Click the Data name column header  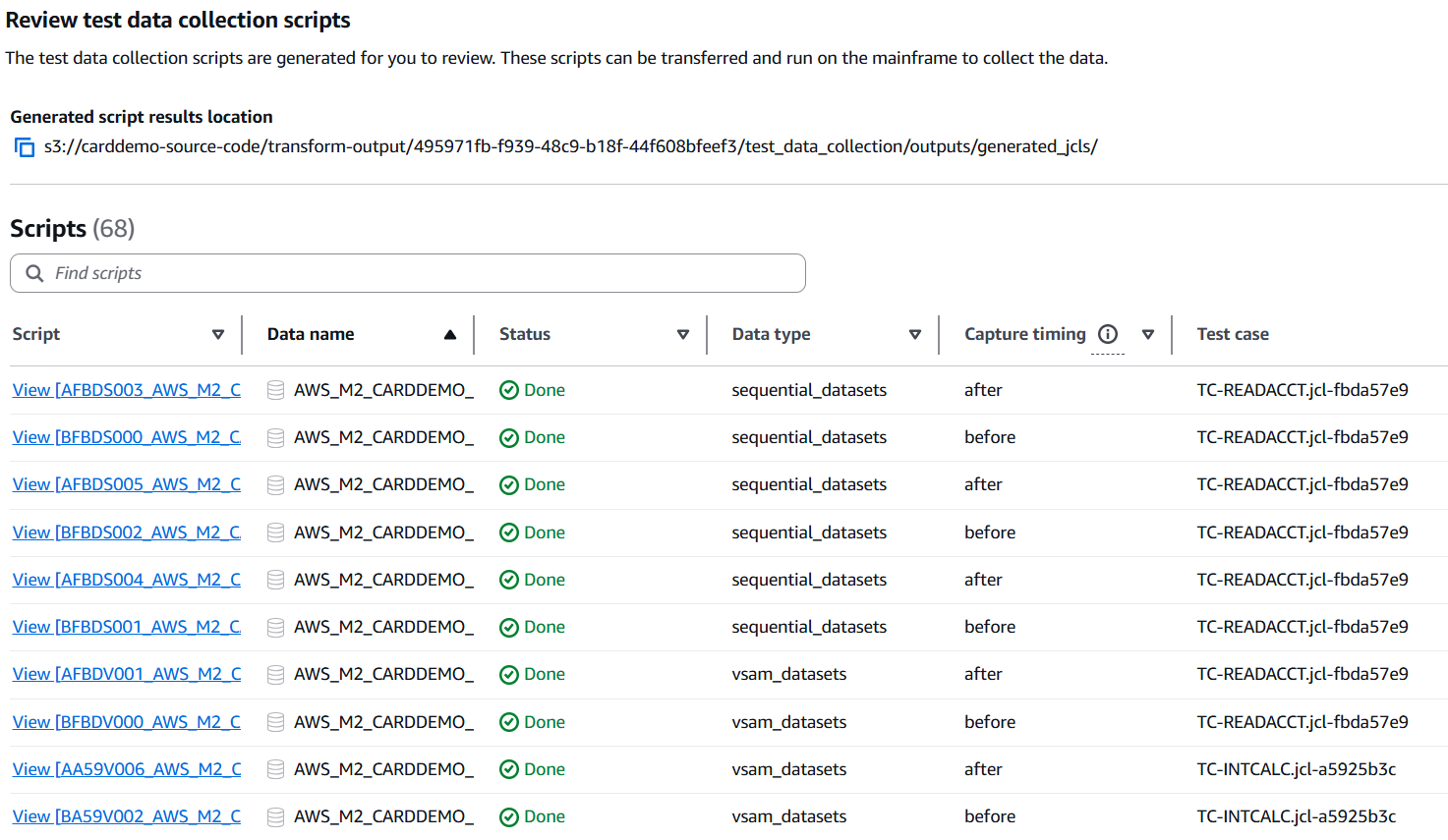(311, 334)
